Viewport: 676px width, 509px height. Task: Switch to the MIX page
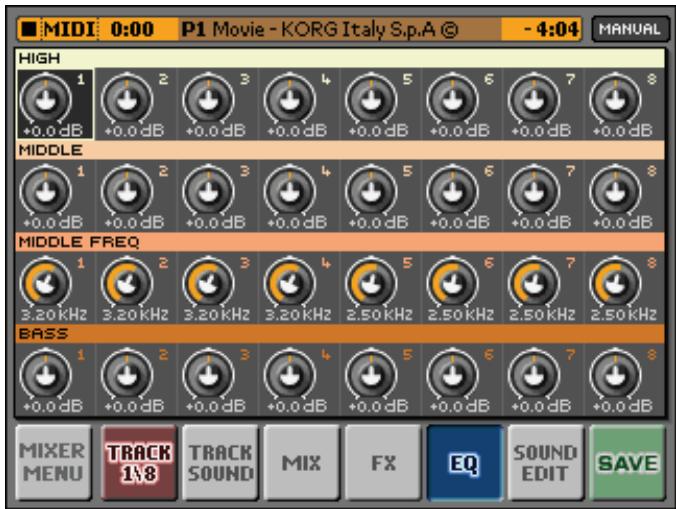(x=301, y=462)
